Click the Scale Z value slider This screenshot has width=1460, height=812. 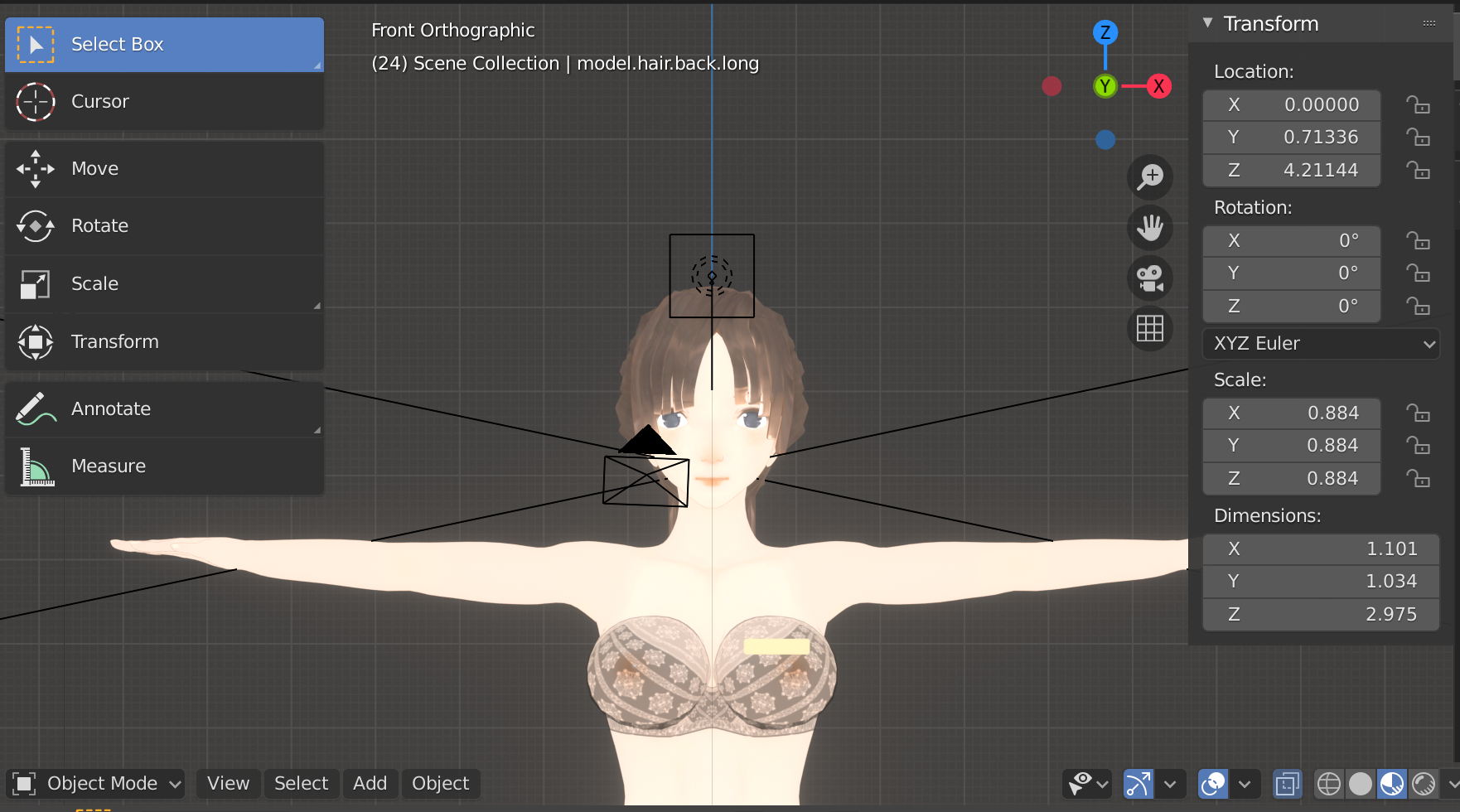pos(1291,478)
